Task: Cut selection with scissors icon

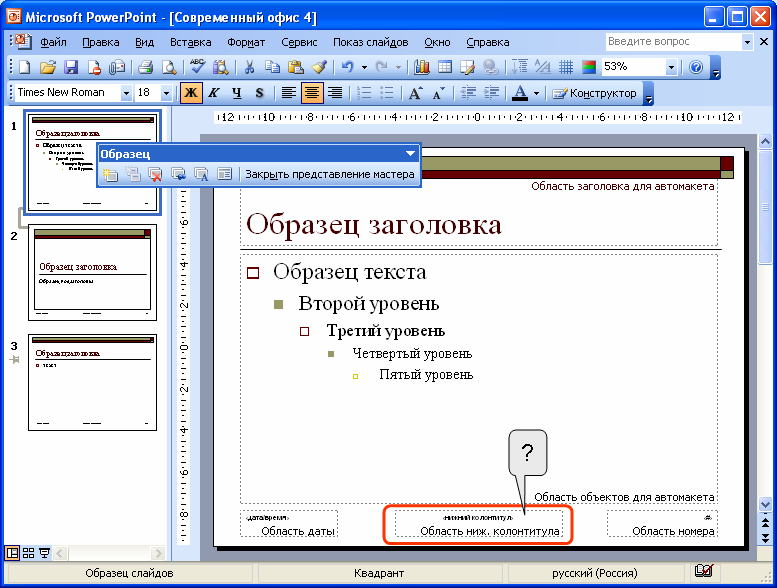Action: (249, 67)
